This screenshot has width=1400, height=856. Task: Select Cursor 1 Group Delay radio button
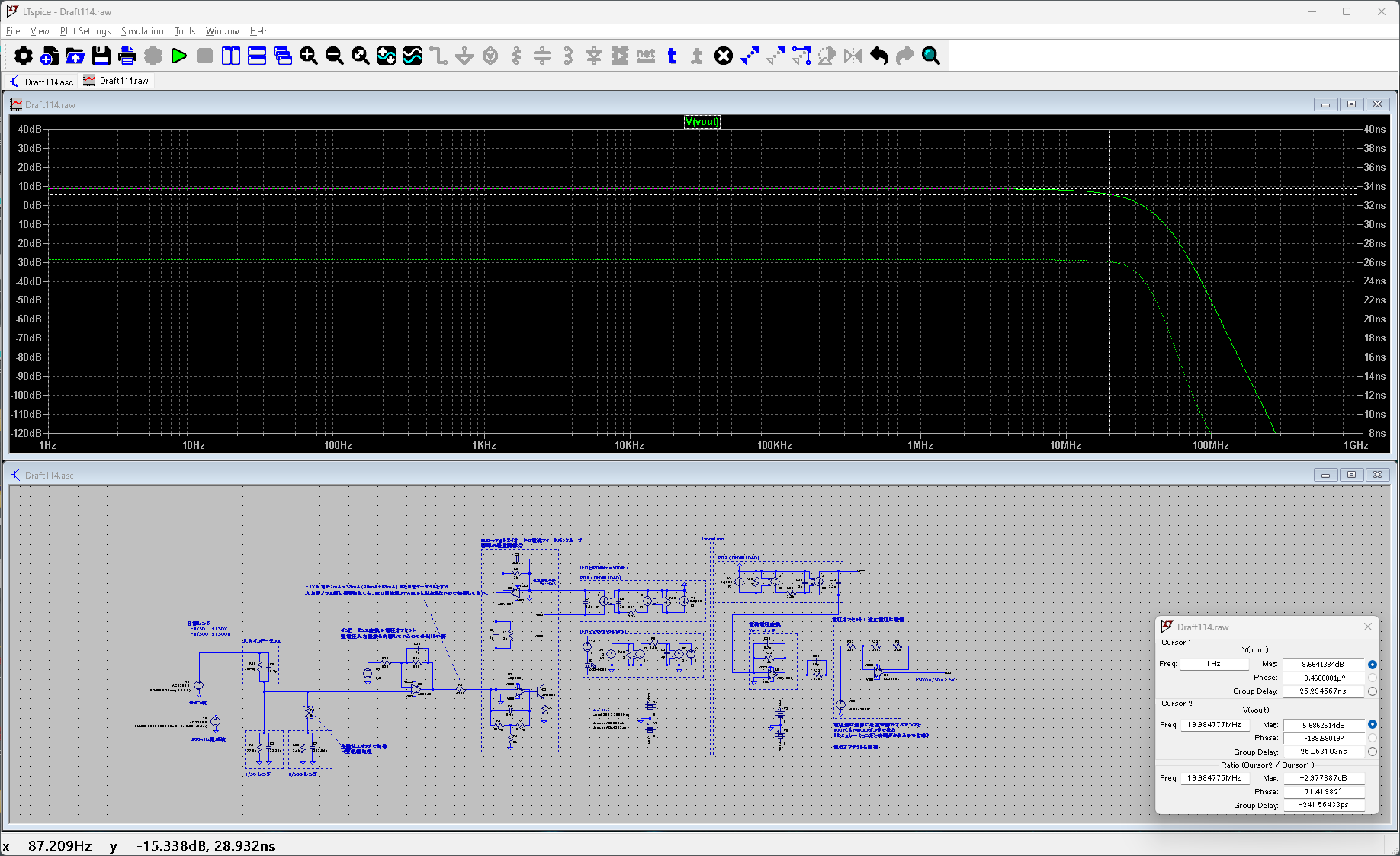point(1373,691)
